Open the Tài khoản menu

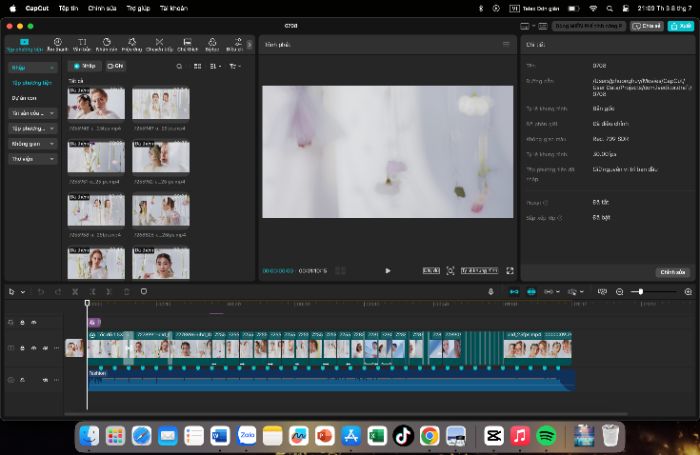click(174, 8)
